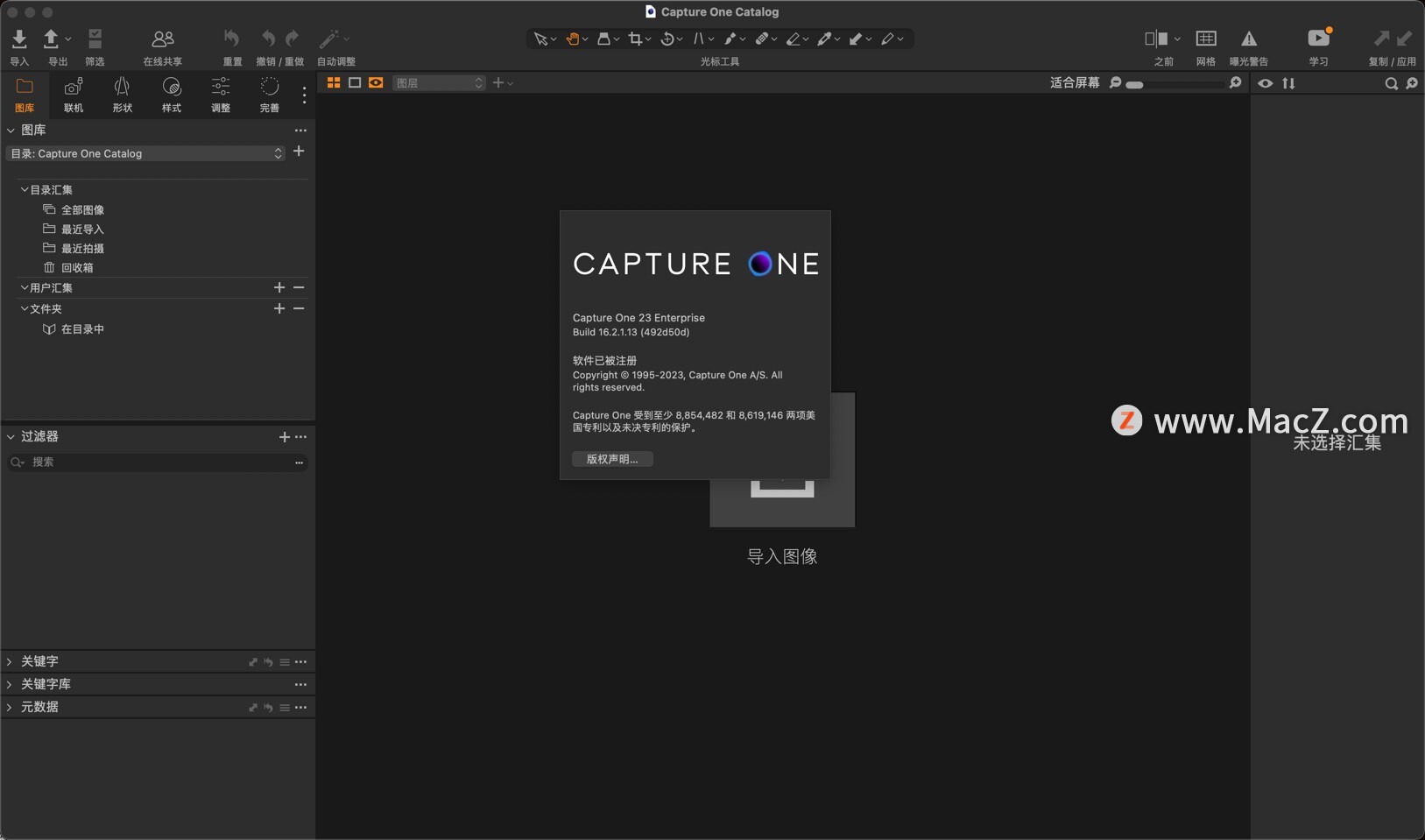This screenshot has height=840, width=1425.
Task: Switch to the Refine (完善) tool tab
Action: 270,95
